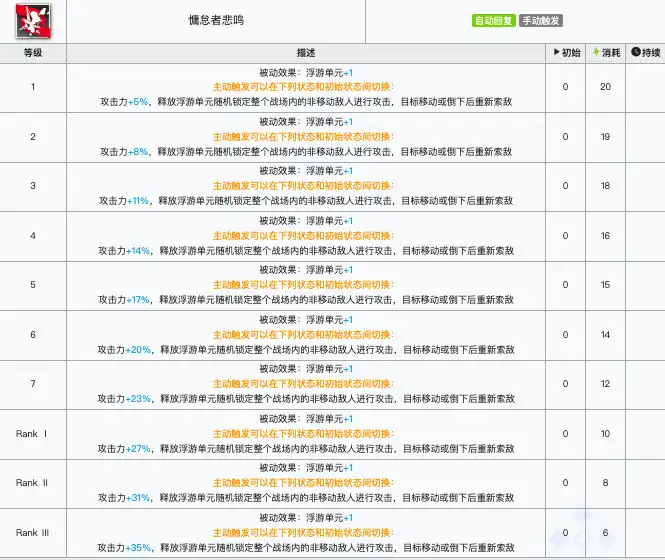Select the green 自动回复 tag
665x560 pixels.
pyautogui.click(x=493, y=20)
